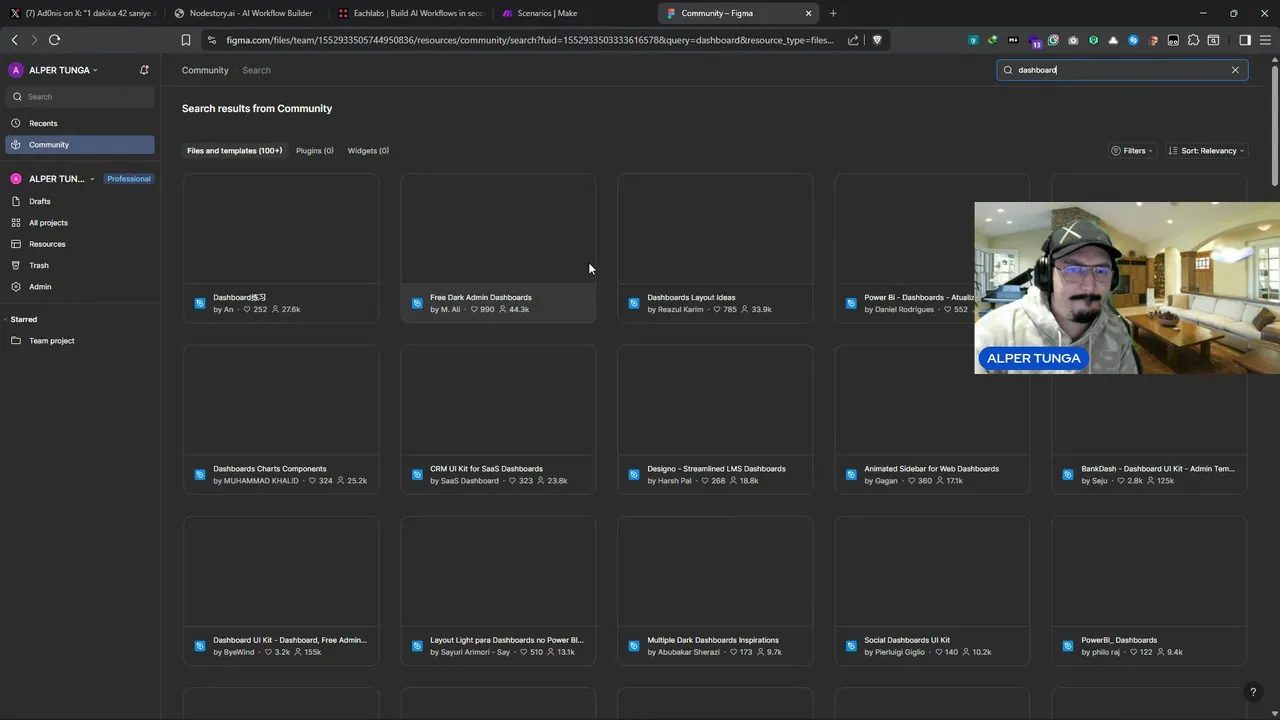Switch to the Nodestory.ai browser tab

(x=245, y=13)
